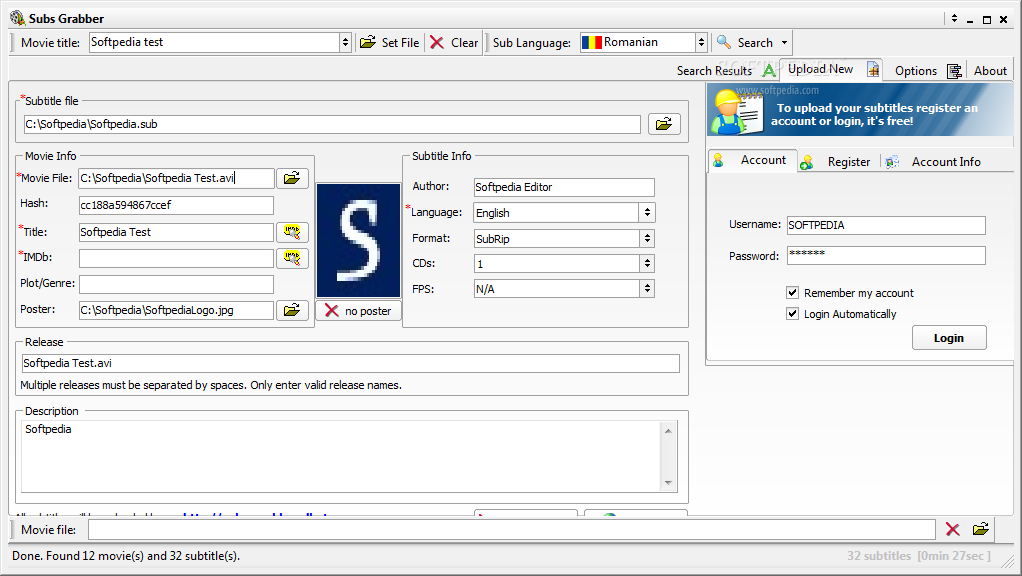The height and width of the screenshot is (576, 1022).
Task: Expand the Movie title combo box
Action: (345, 42)
